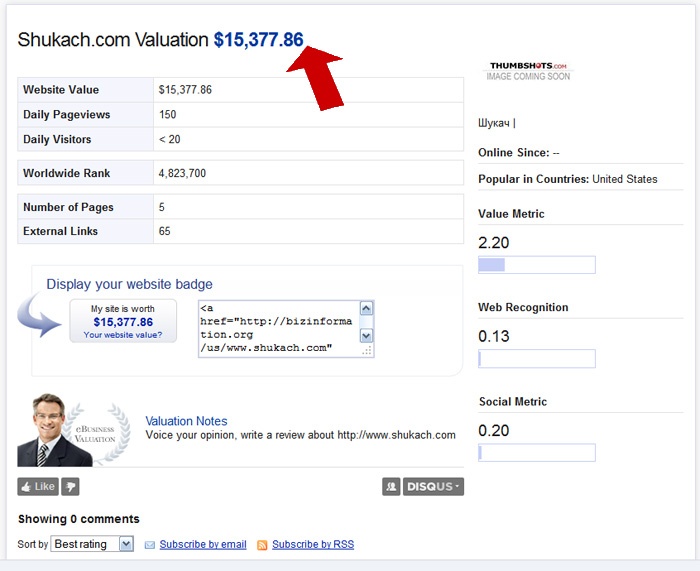Click the Web Recognition progress bar
The image size is (700, 571).
537,358
